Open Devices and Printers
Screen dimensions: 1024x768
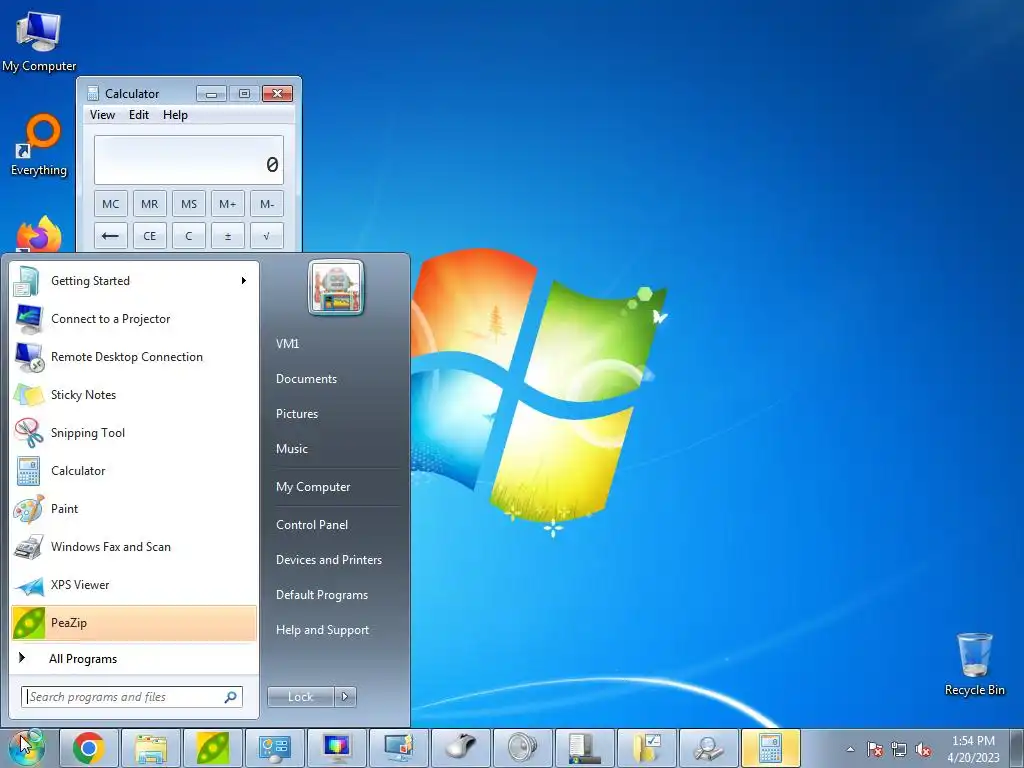tap(329, 560)
